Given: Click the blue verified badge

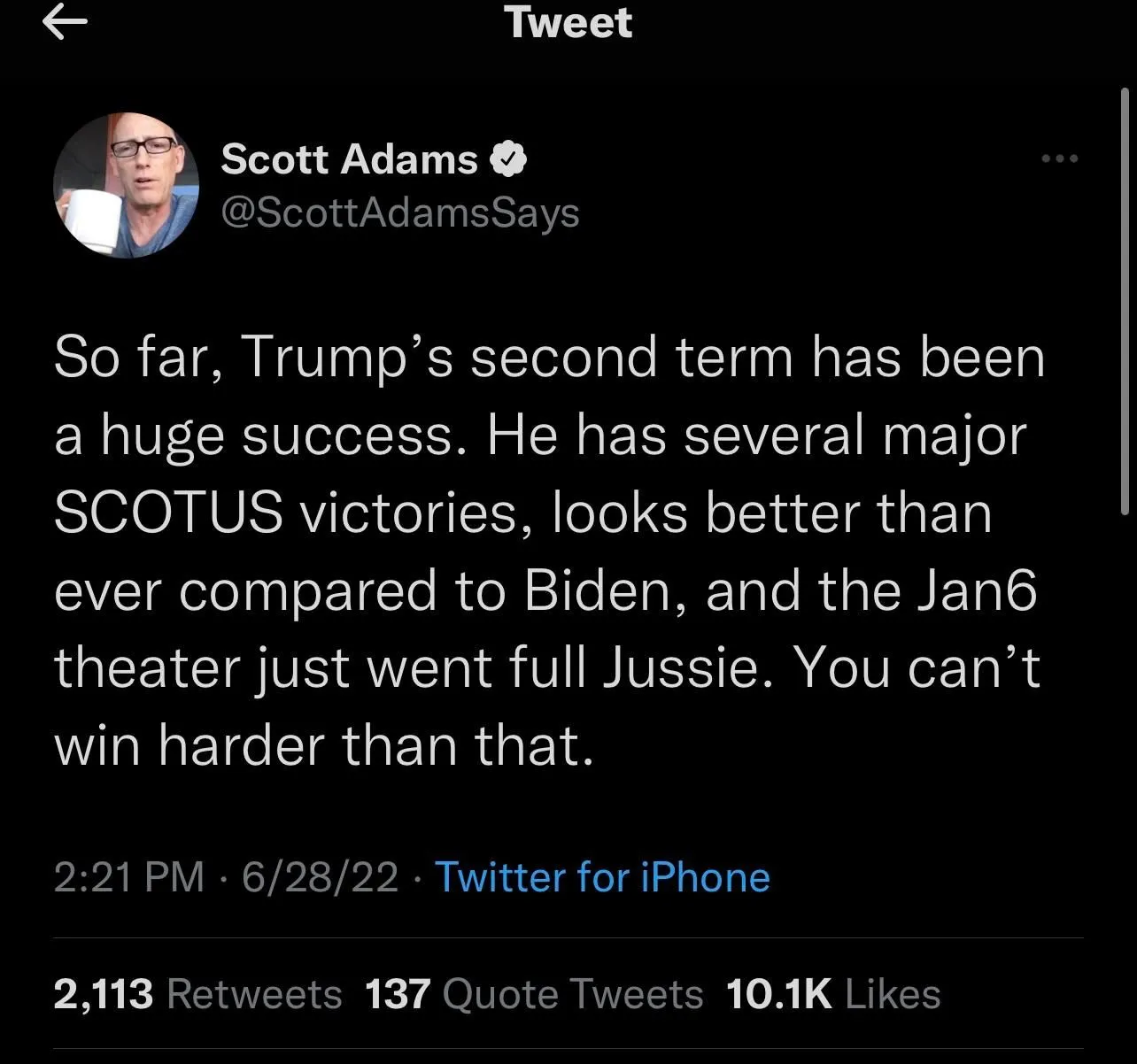Looking at the screenshot, I should tap(511, 159).
